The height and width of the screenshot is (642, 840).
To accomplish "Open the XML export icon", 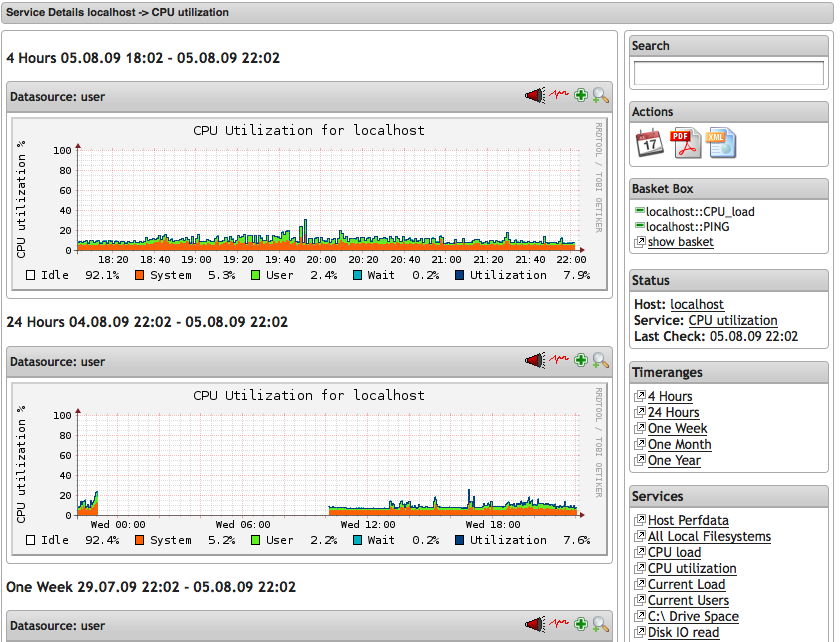I will (x=721, y=143).
